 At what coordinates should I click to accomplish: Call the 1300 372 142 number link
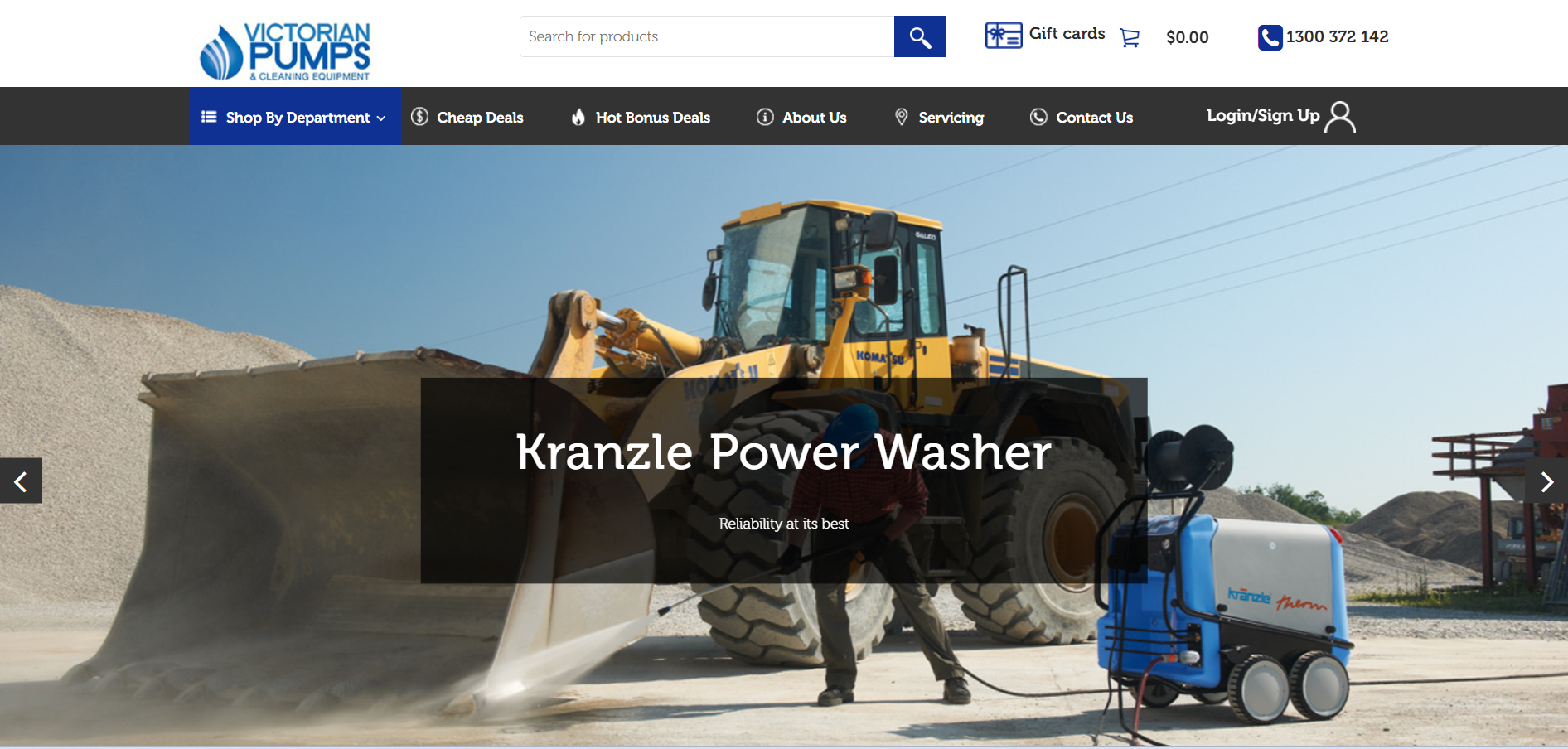1337,36
